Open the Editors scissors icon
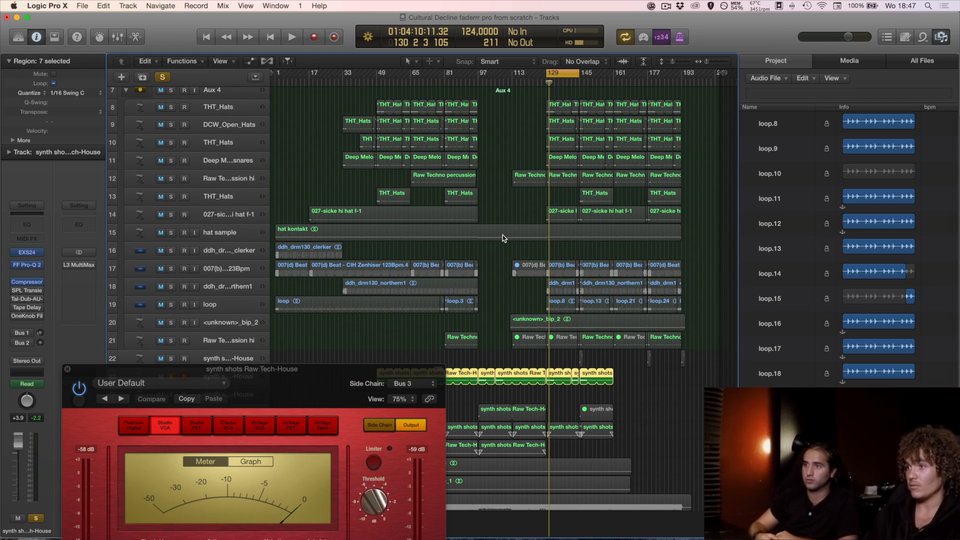This screenshot has width=960, height=540. click(x=136, y=37)
